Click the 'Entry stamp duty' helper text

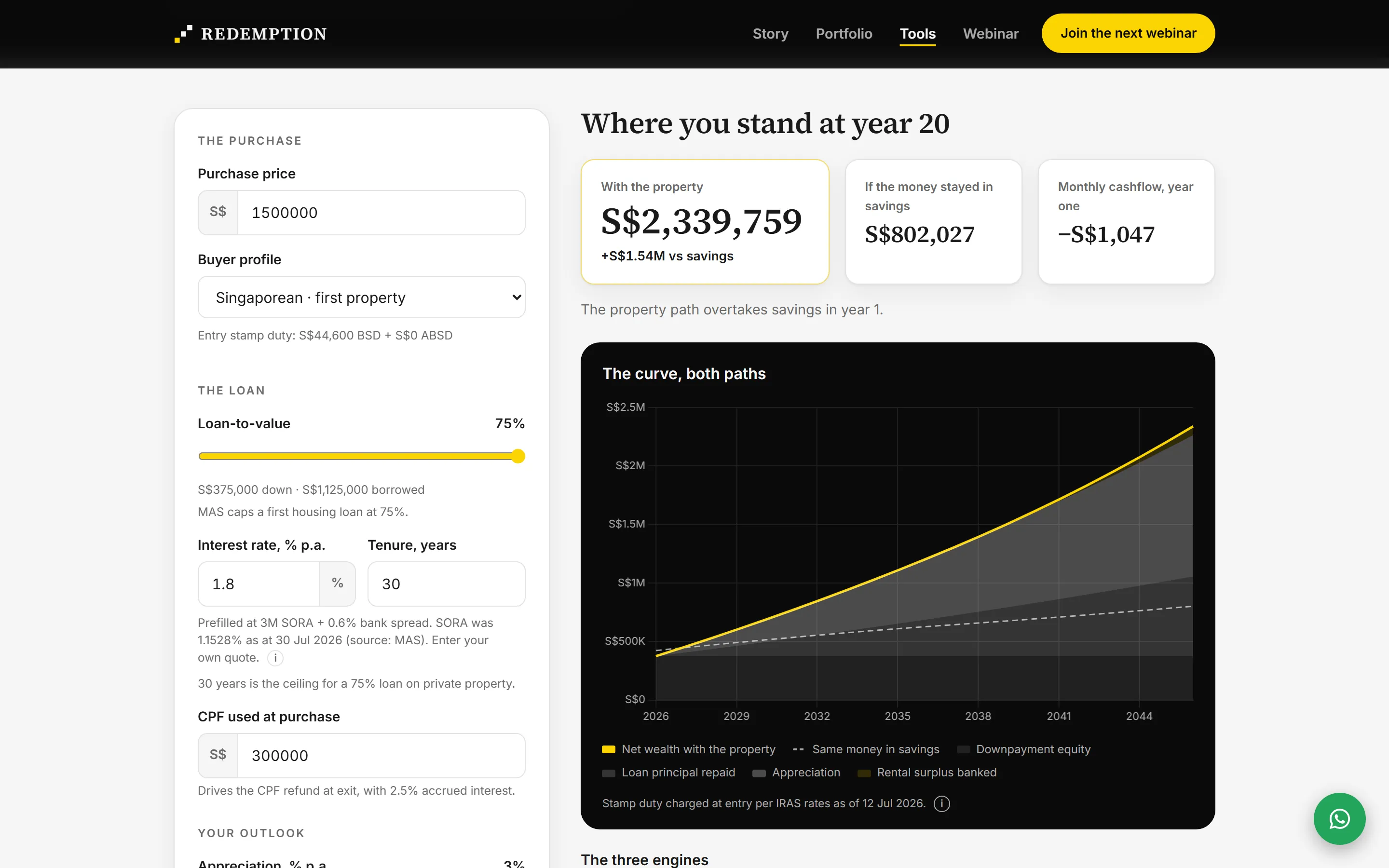(325, 335)
